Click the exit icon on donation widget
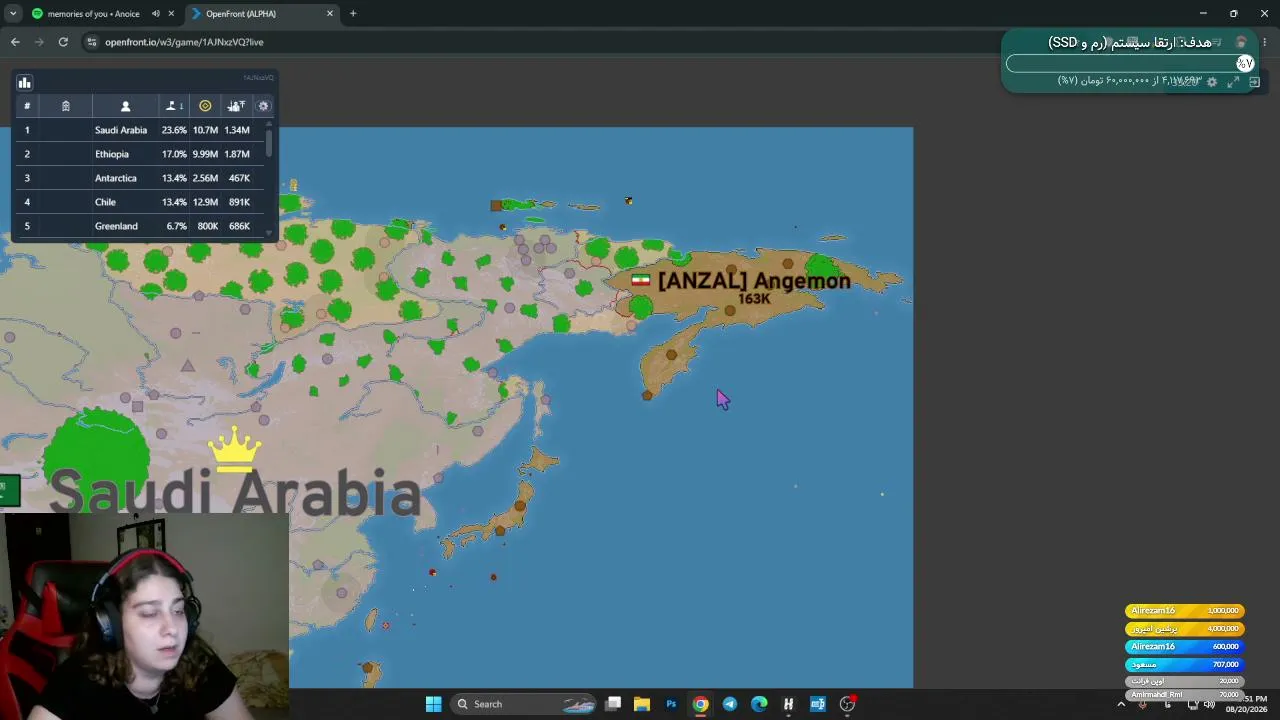 pyautogui.click(x=1254, y=82)
